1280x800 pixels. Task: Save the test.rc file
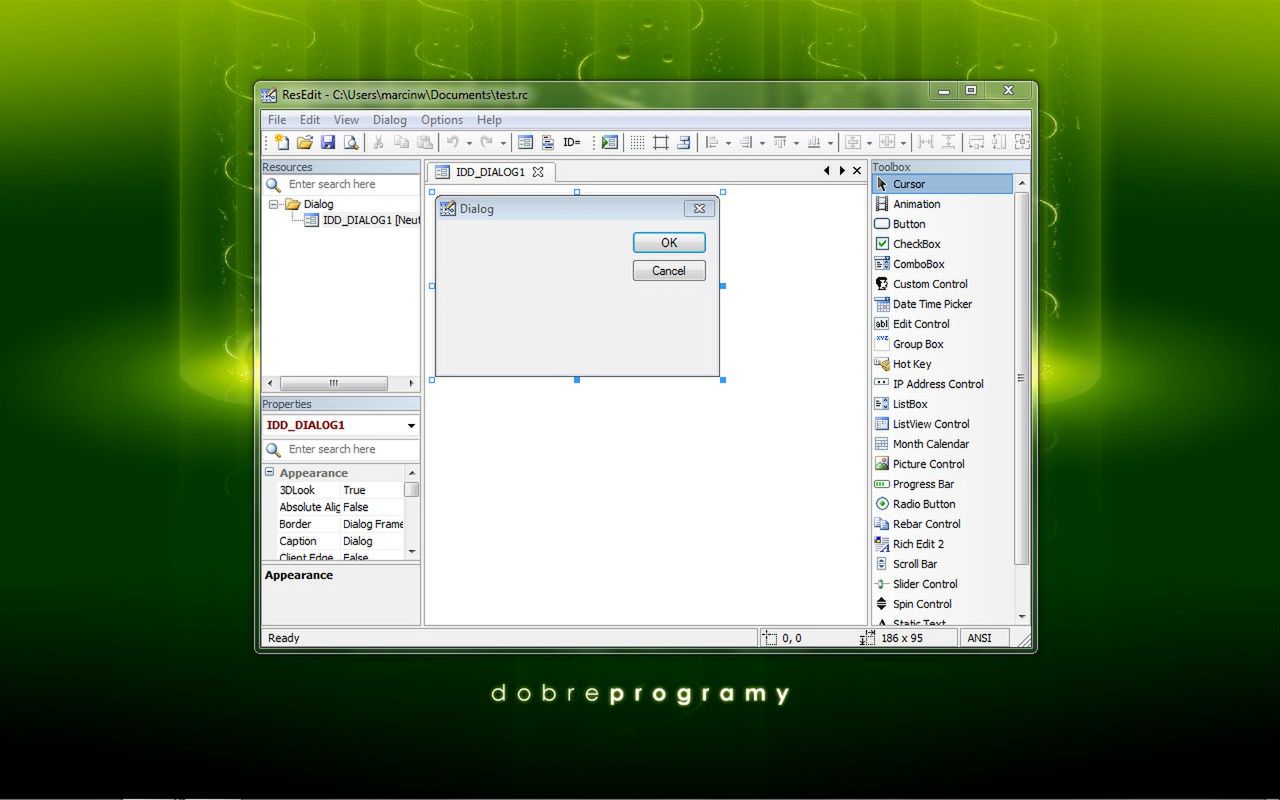[x=329, y=142]
